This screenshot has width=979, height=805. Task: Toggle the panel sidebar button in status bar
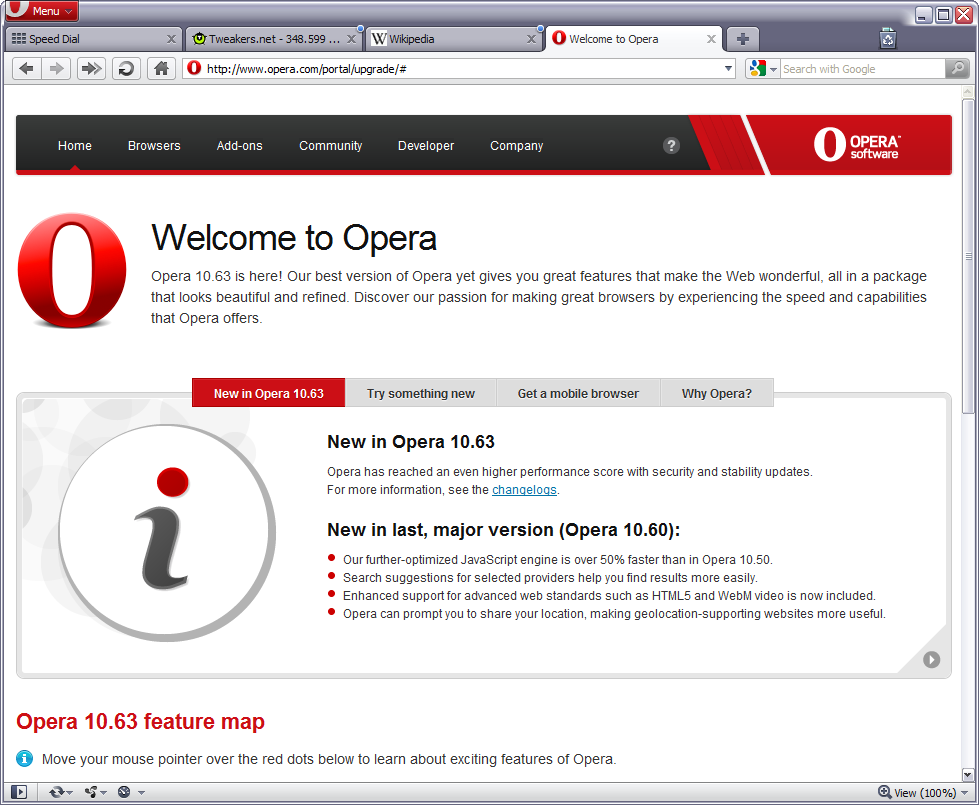click(x=19, y=792)
